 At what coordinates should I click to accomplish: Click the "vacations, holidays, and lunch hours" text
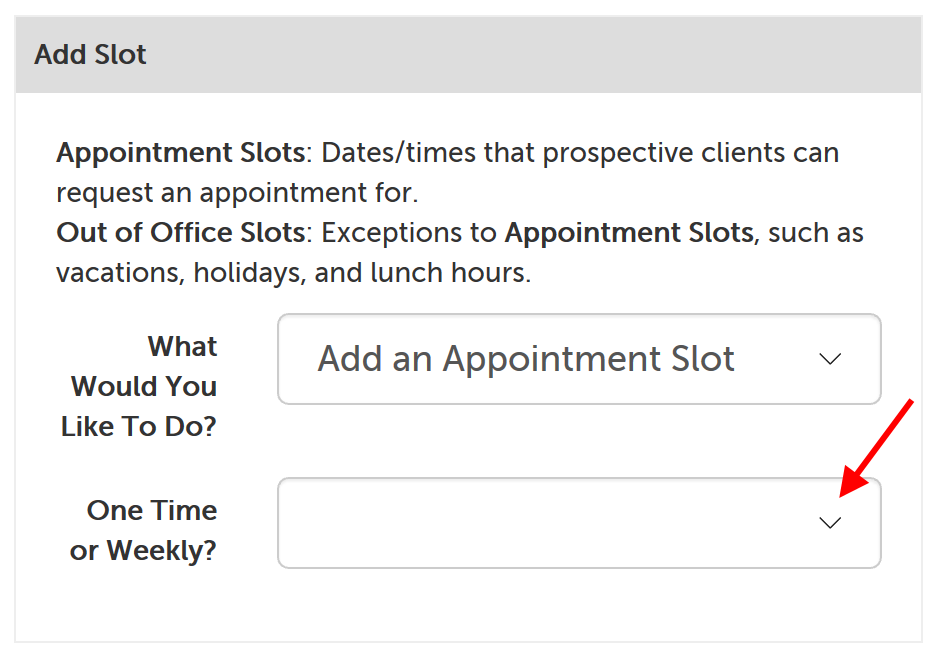pos(293,273)
